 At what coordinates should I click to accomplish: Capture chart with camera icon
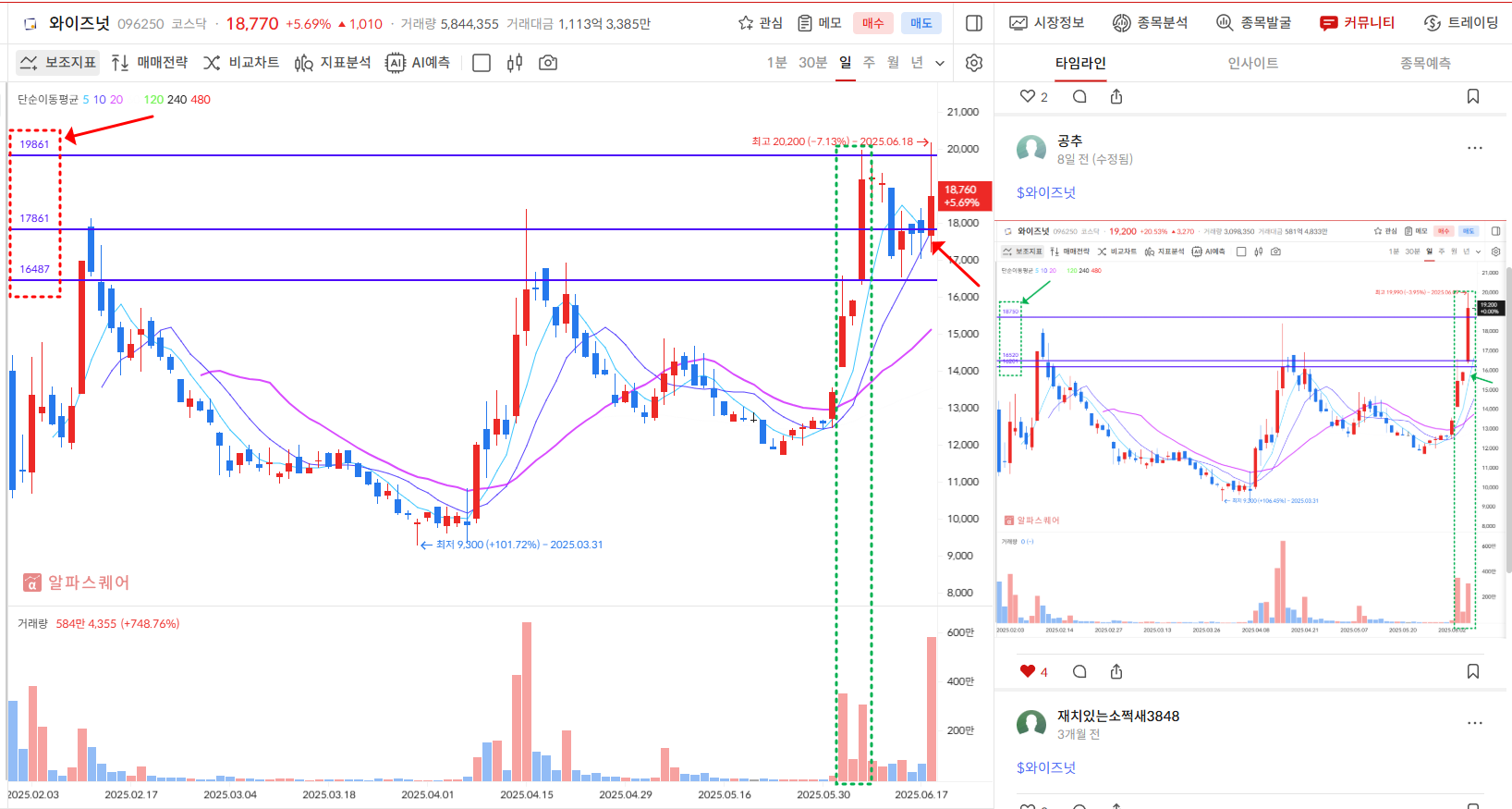(548, 63)
